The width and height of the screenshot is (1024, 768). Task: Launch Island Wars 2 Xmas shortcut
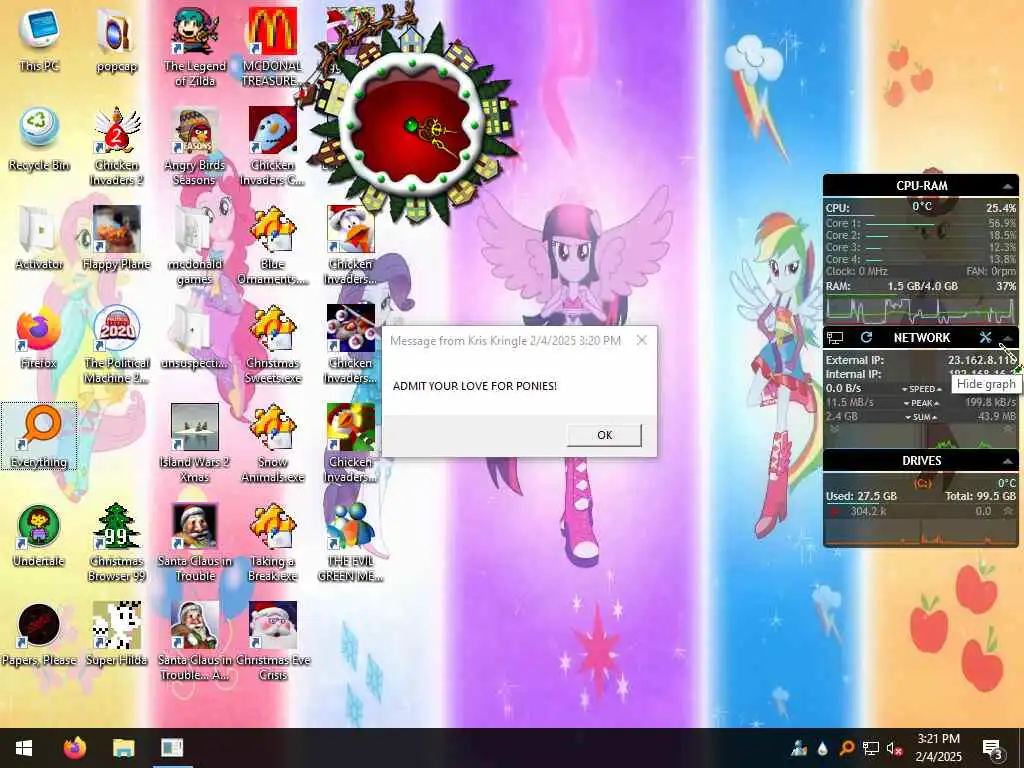195,443
